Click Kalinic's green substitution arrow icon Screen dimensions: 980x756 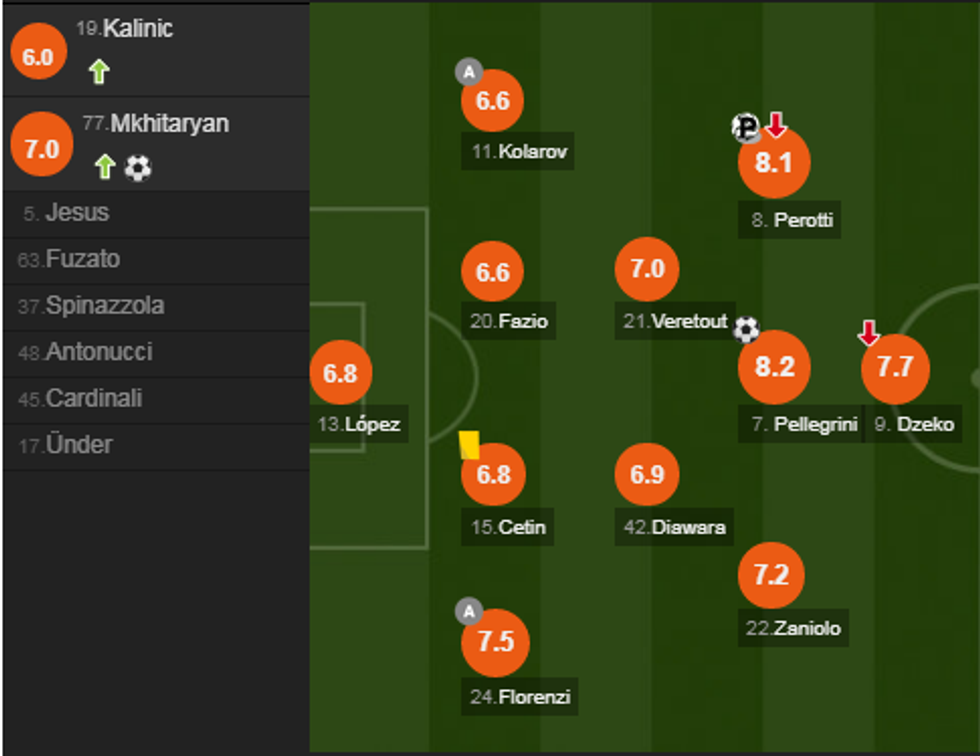point(98,72)
